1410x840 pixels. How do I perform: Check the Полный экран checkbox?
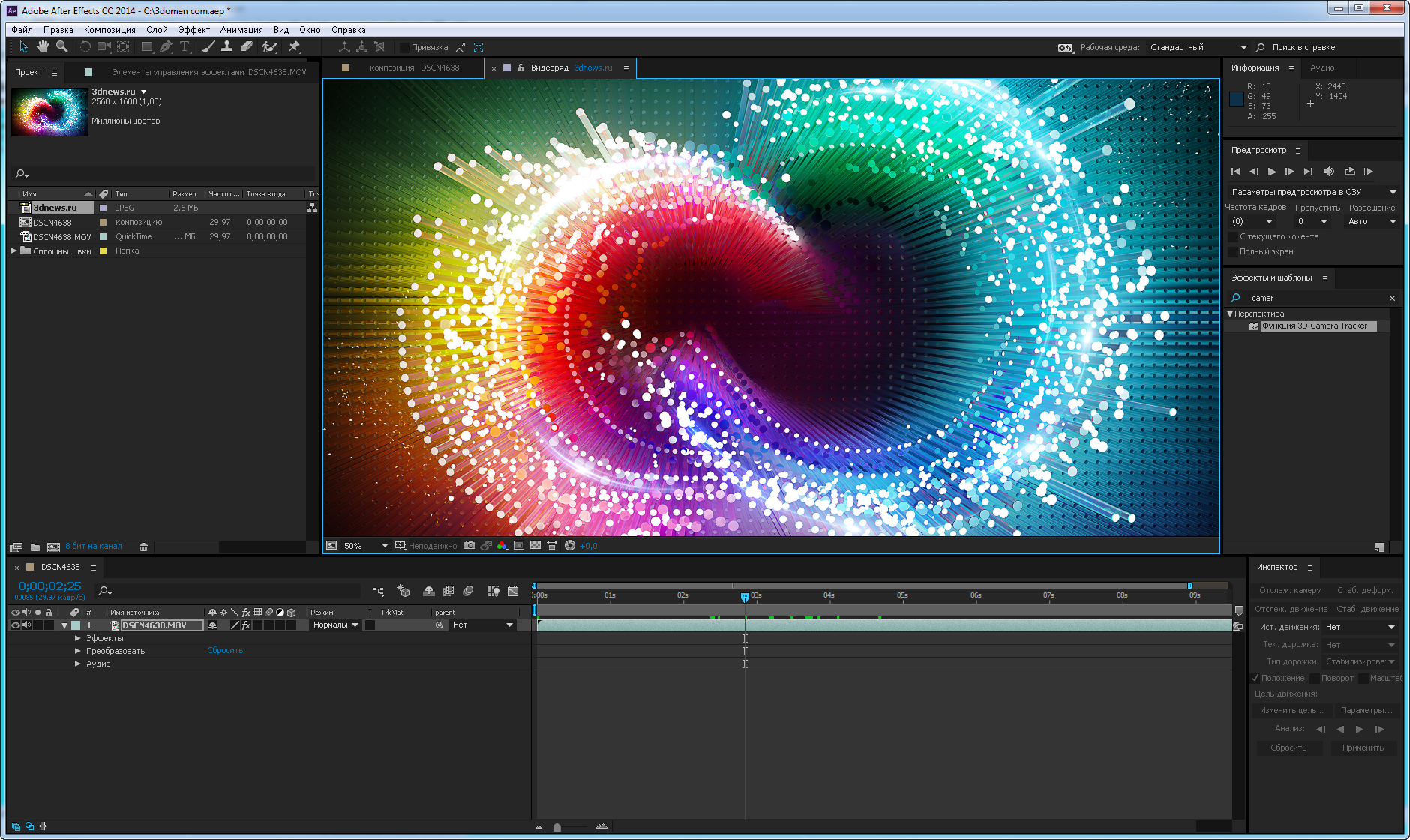[1233, 251]
